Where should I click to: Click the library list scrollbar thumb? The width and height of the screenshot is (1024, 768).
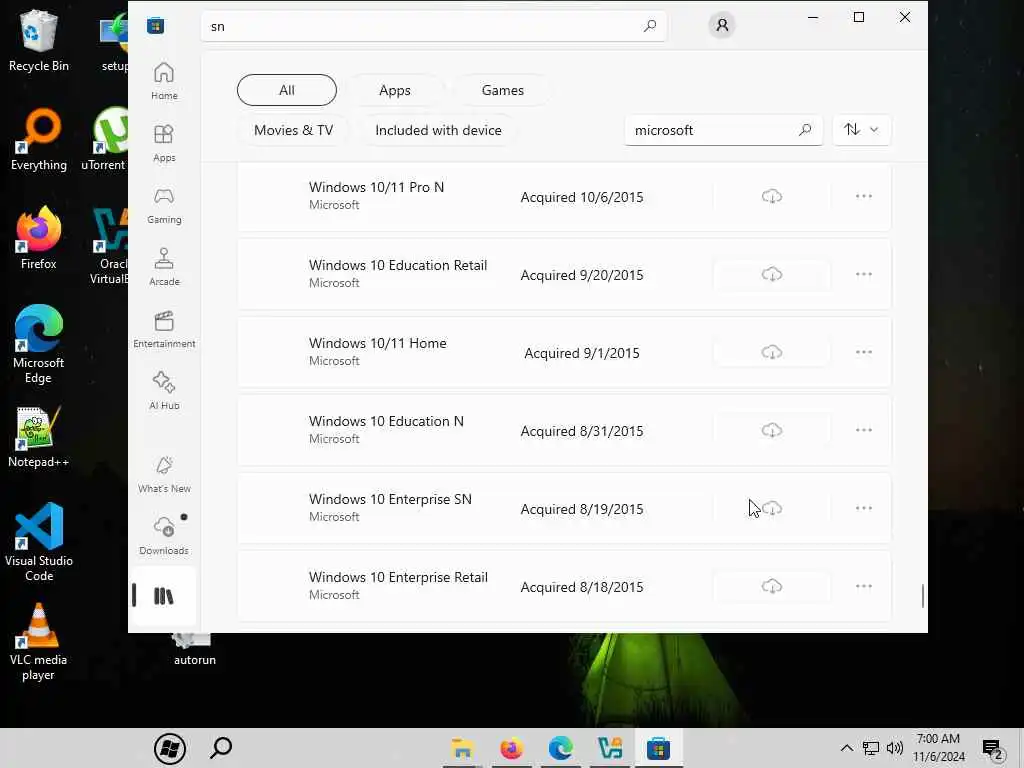pos(922,596)
